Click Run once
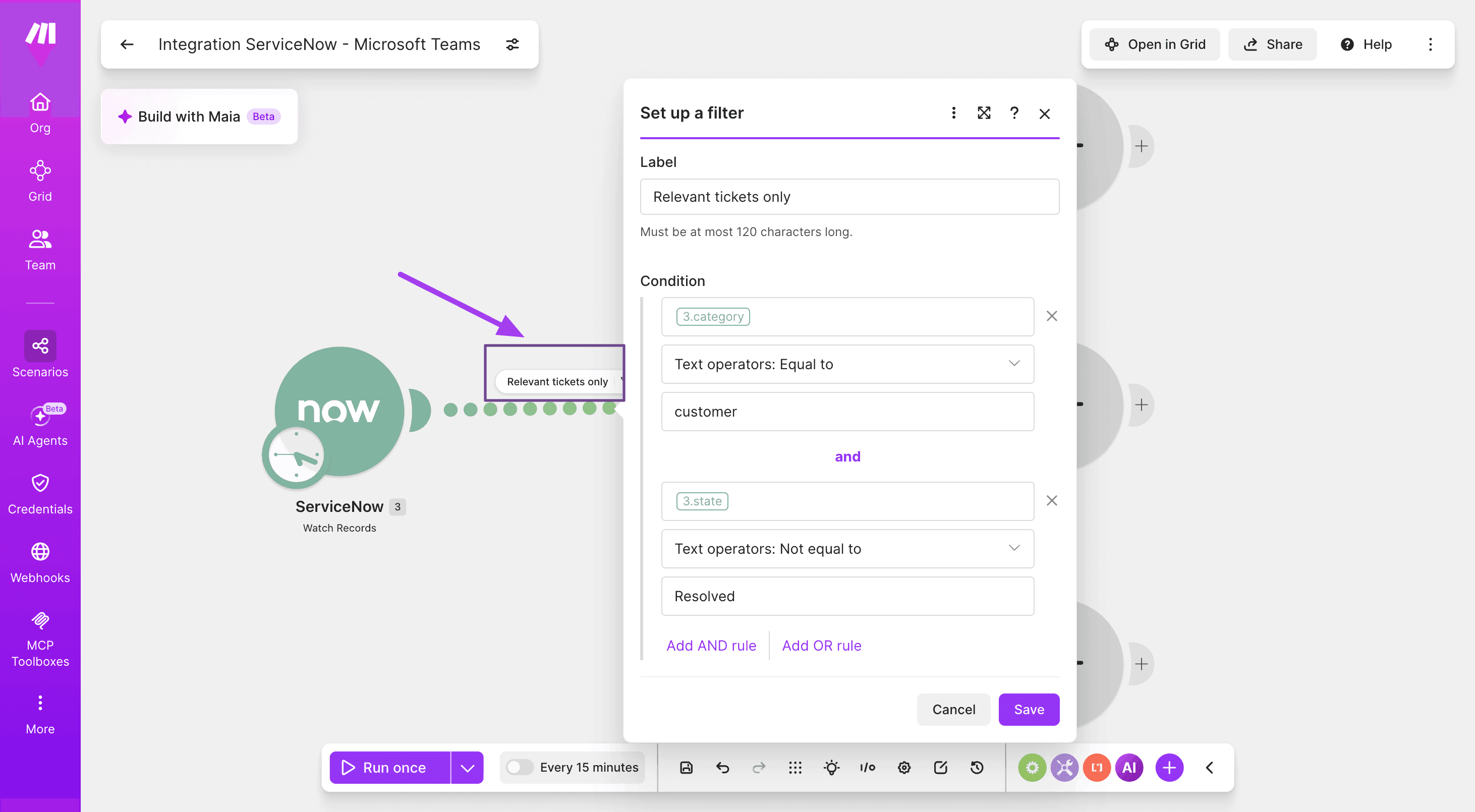This screenshot has width=1475, height=812. click(390, 767)
